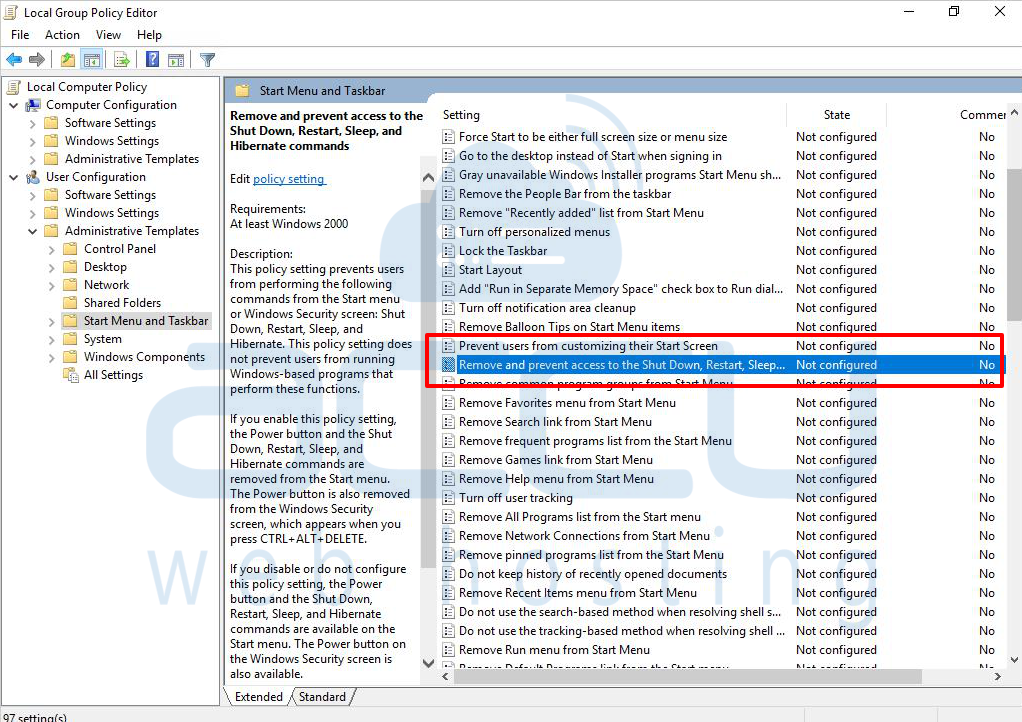Open the View menu
Image resolution: width=1022 pixels, height=722 pixels.
point(108,34)
